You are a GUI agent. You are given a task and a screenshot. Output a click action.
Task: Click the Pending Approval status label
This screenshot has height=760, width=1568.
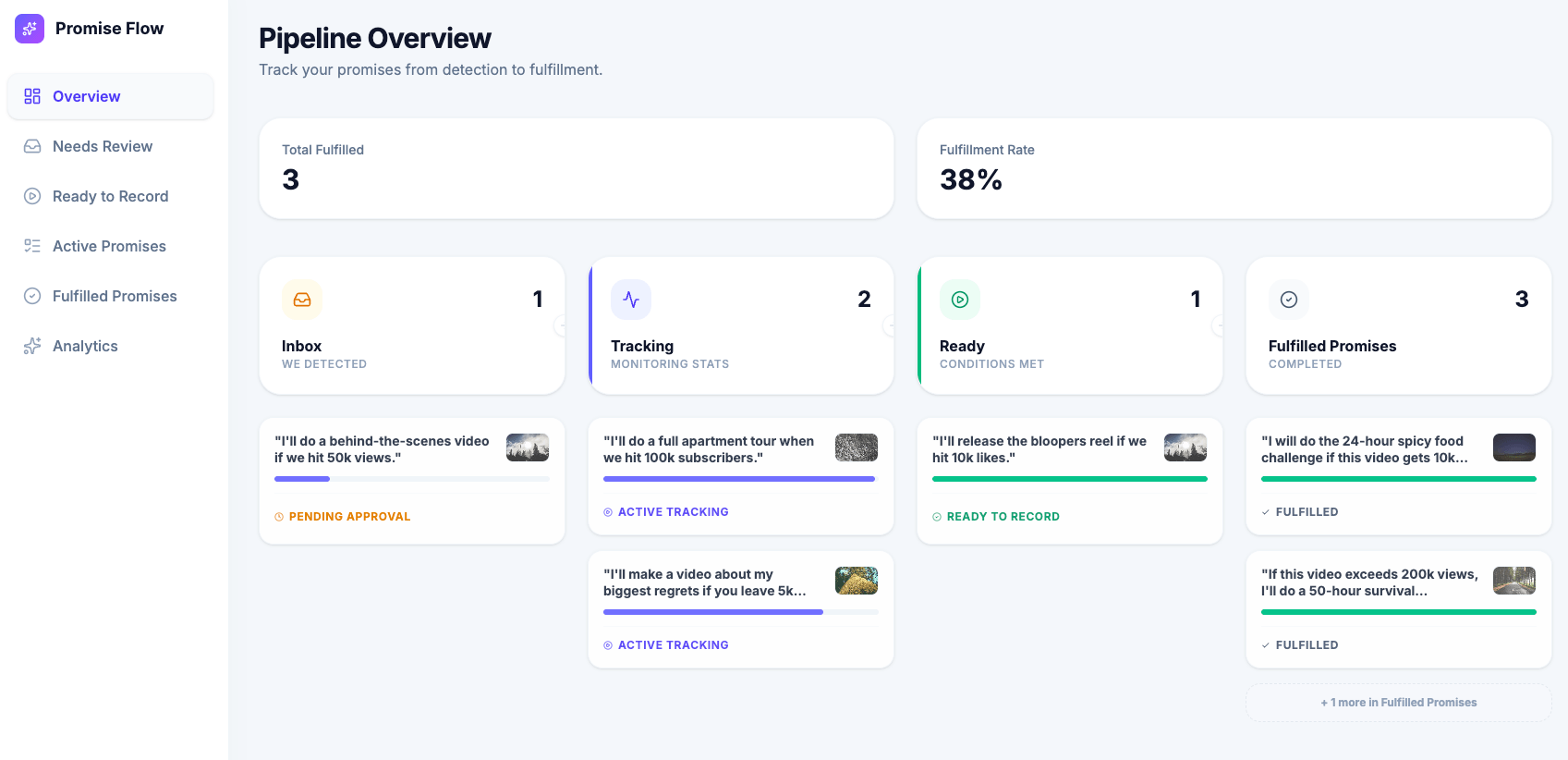349,517
